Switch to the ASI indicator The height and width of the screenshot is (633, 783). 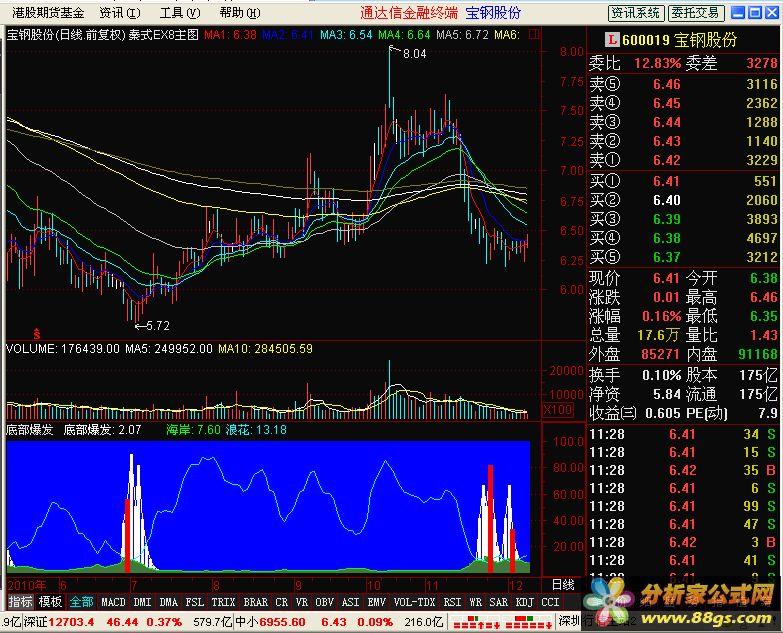click(351, 602)
